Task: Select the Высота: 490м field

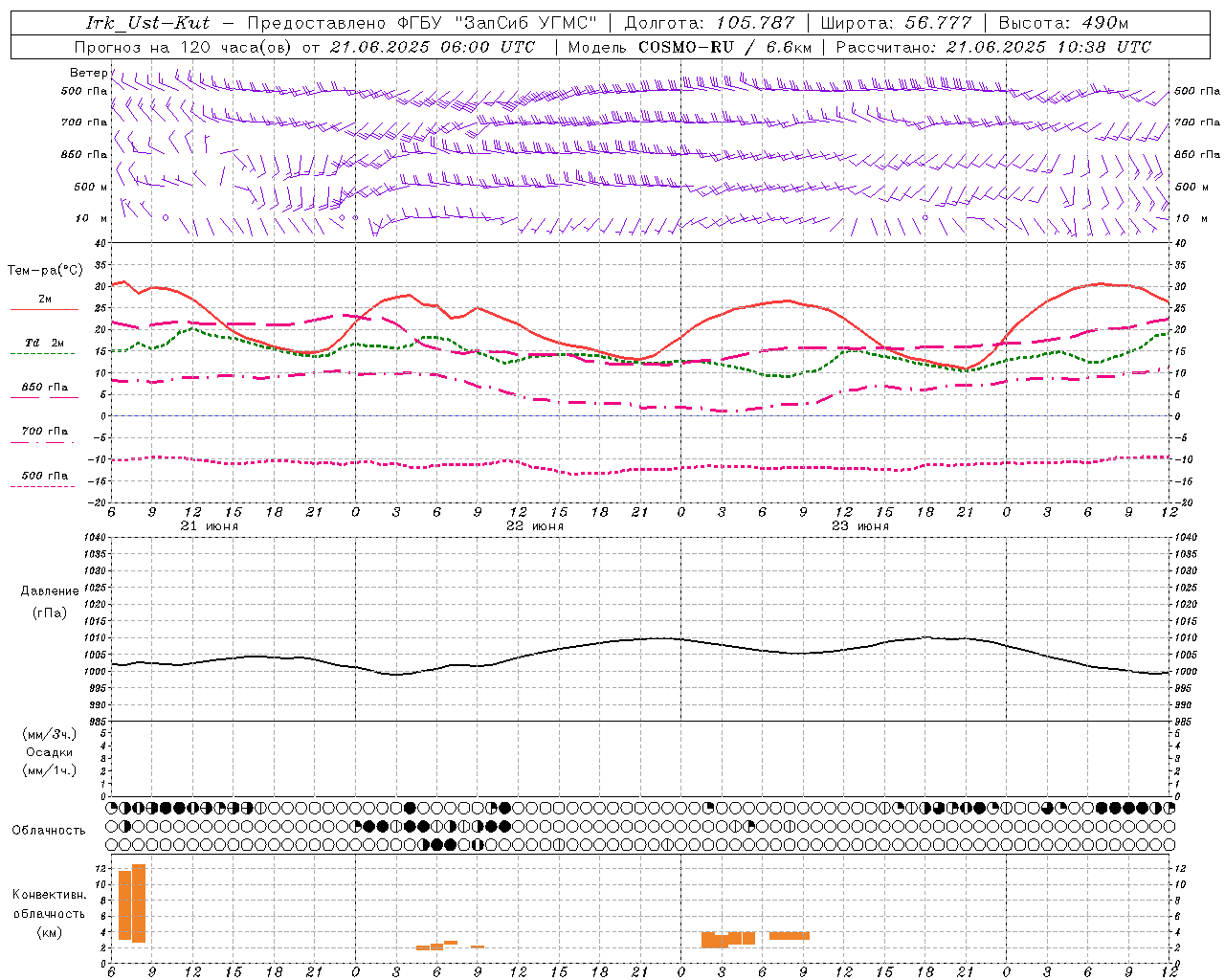Action: [1063, 23]
